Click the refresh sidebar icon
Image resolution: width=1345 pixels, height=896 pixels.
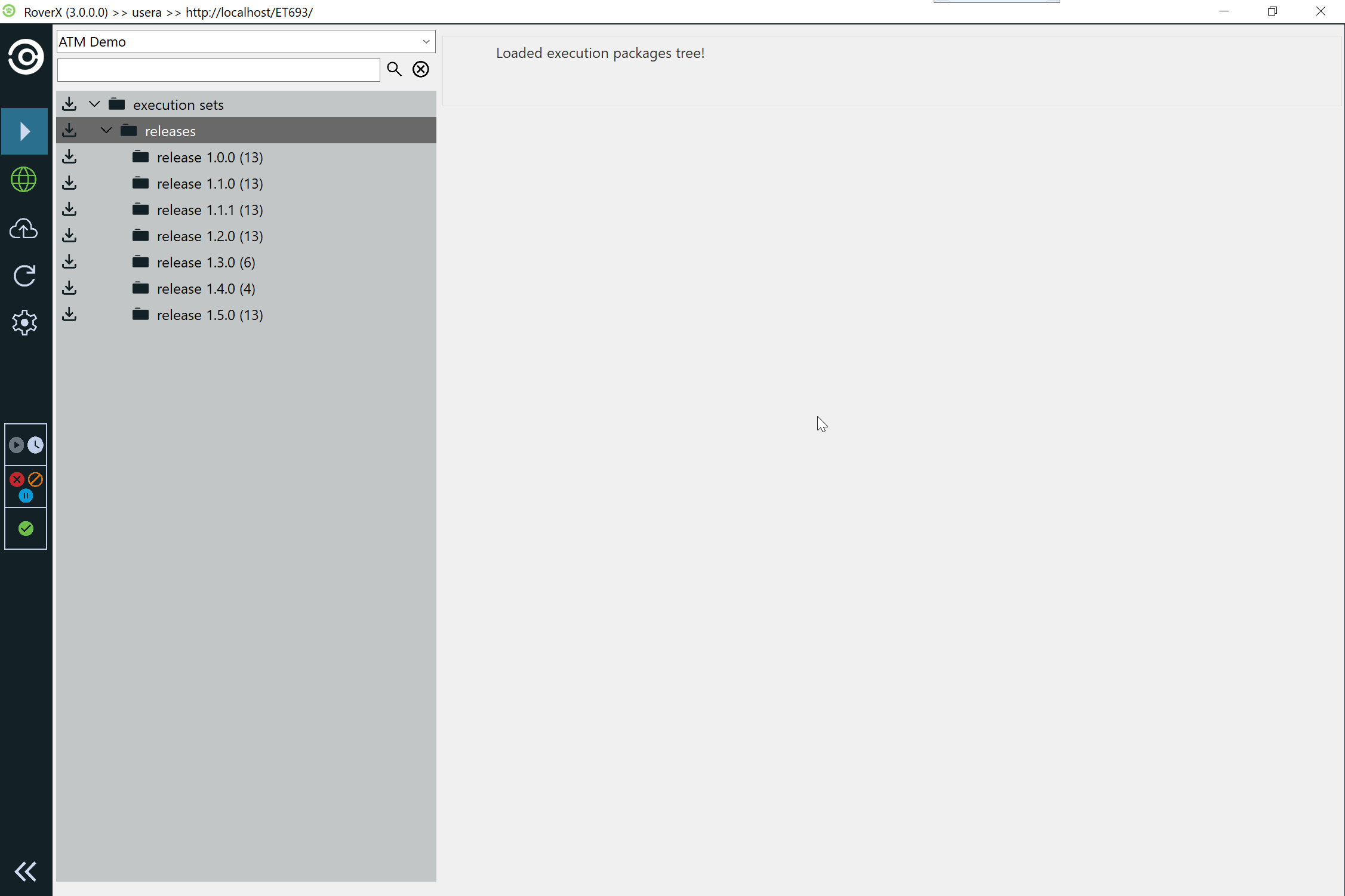(x=24, y=276)
